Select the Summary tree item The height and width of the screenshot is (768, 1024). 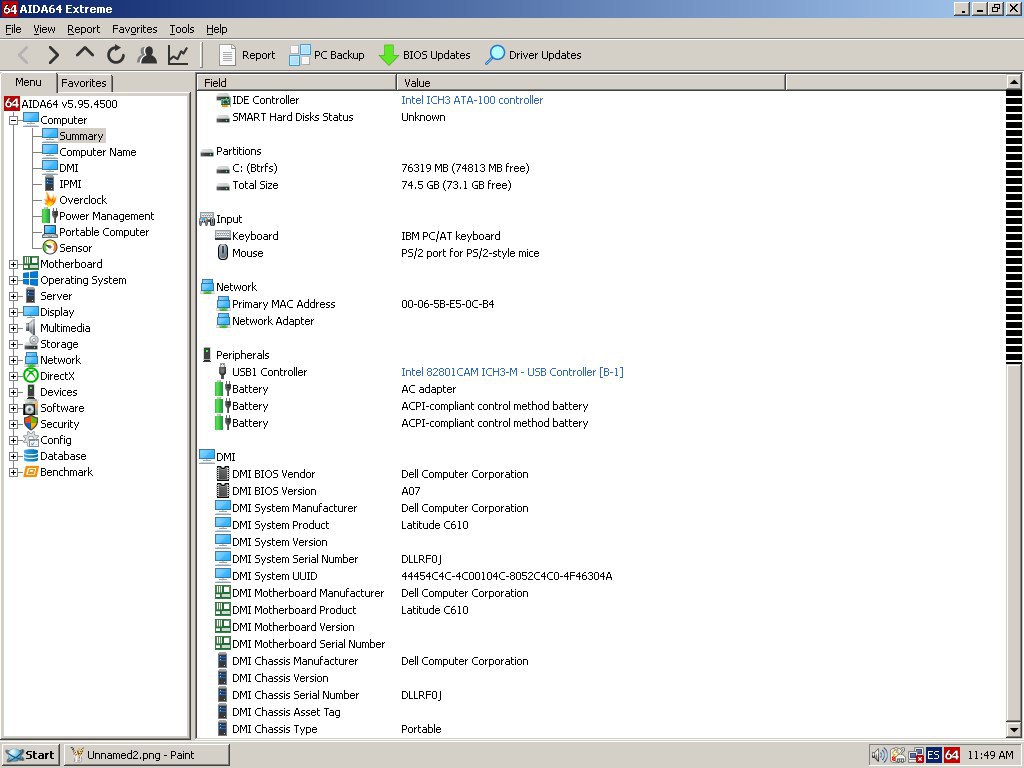pyautogui.click(x=81, y=136)
